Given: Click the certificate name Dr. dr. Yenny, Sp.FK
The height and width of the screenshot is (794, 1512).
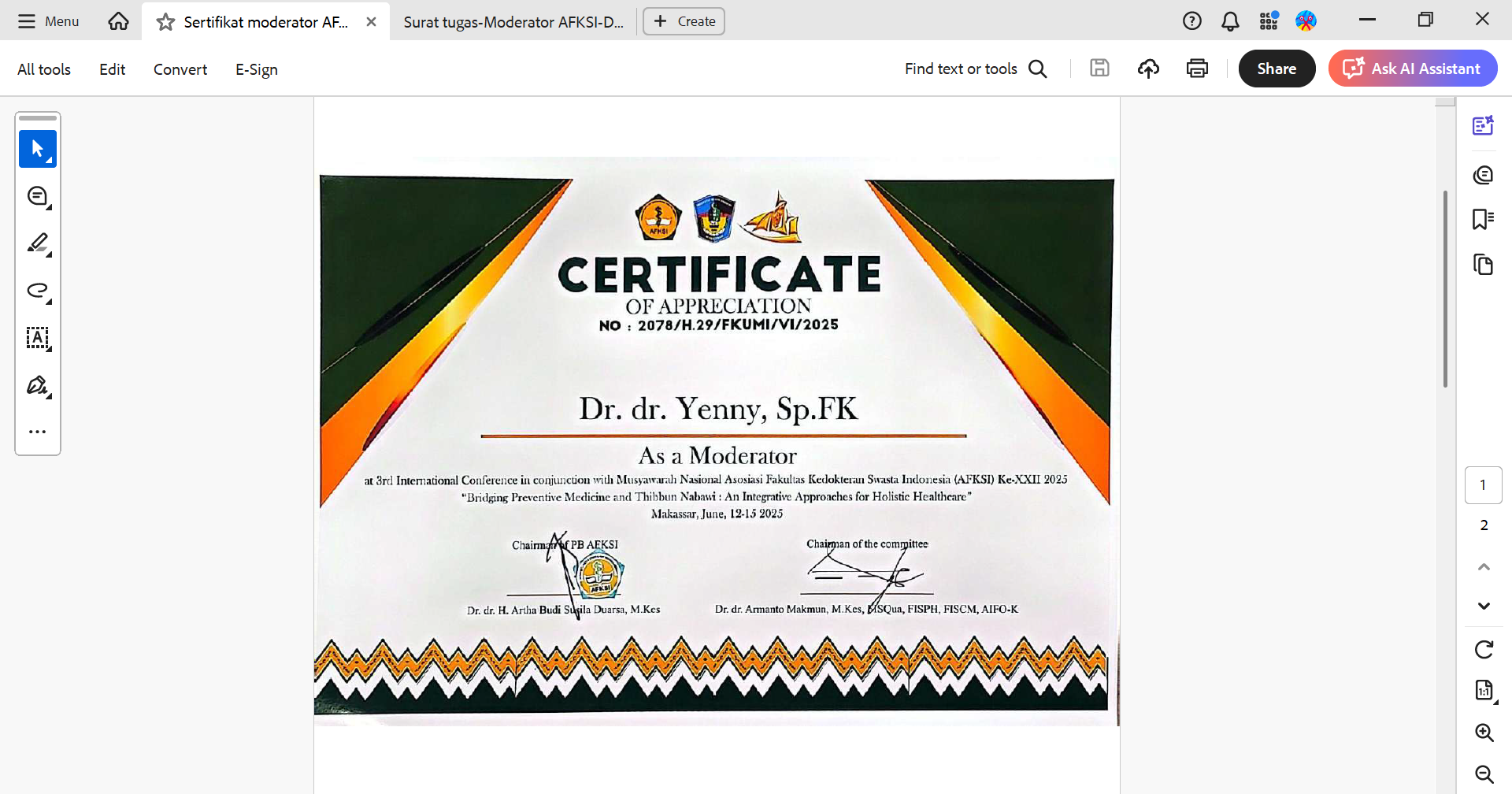Looking at the screenshot, I should 718,409.
